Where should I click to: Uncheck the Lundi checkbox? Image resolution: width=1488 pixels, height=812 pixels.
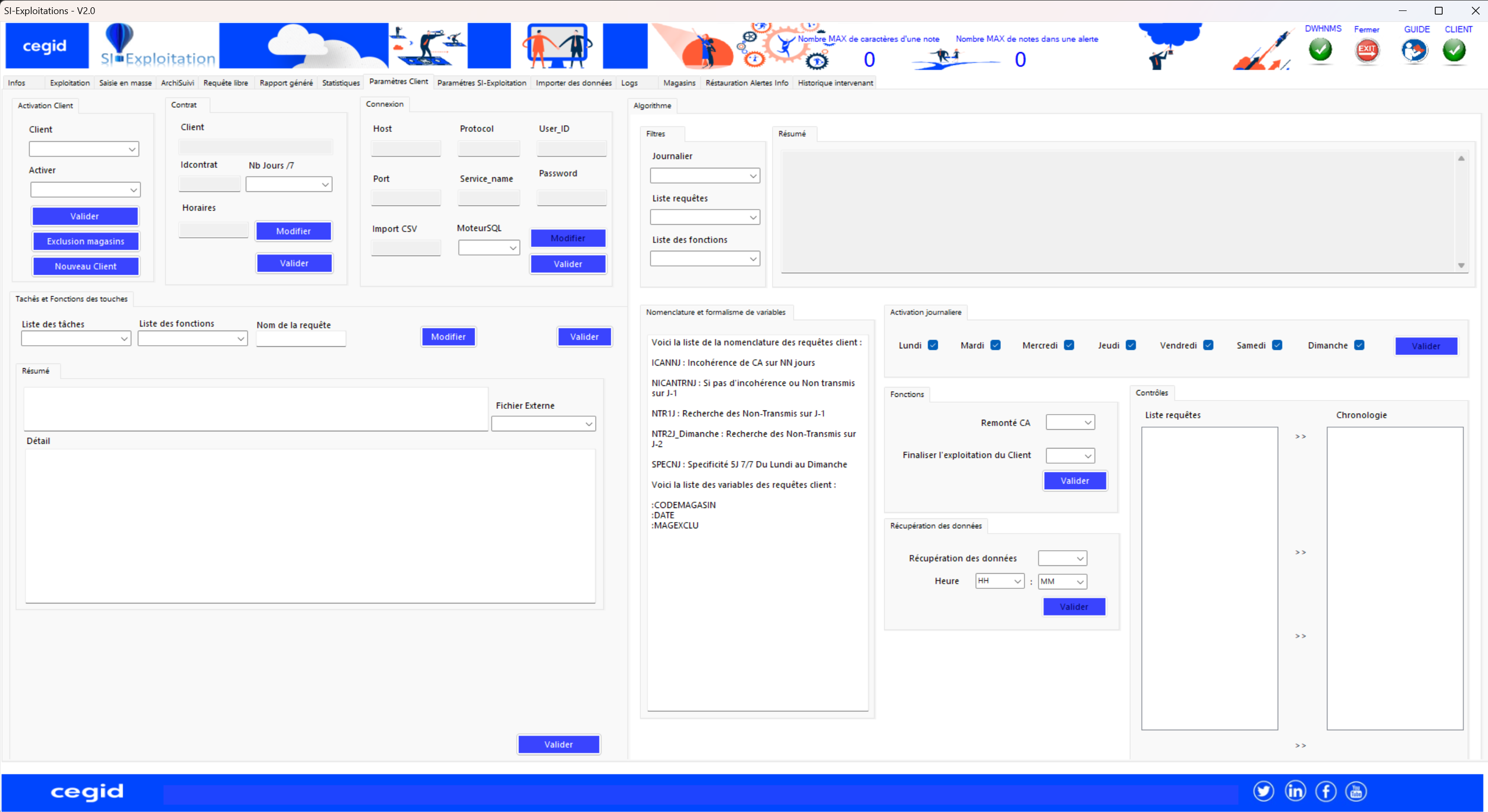tap(933, 345)
